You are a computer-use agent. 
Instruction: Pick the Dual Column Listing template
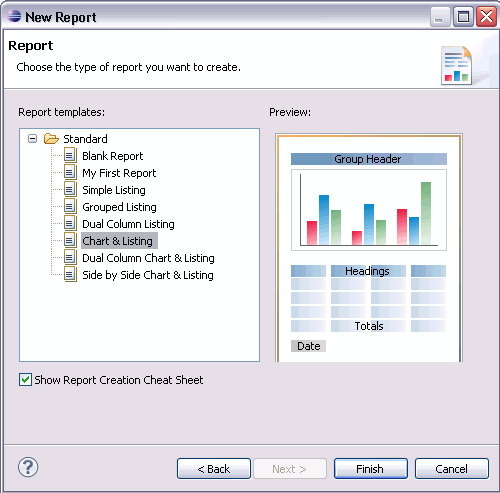[x=128, y=224]
